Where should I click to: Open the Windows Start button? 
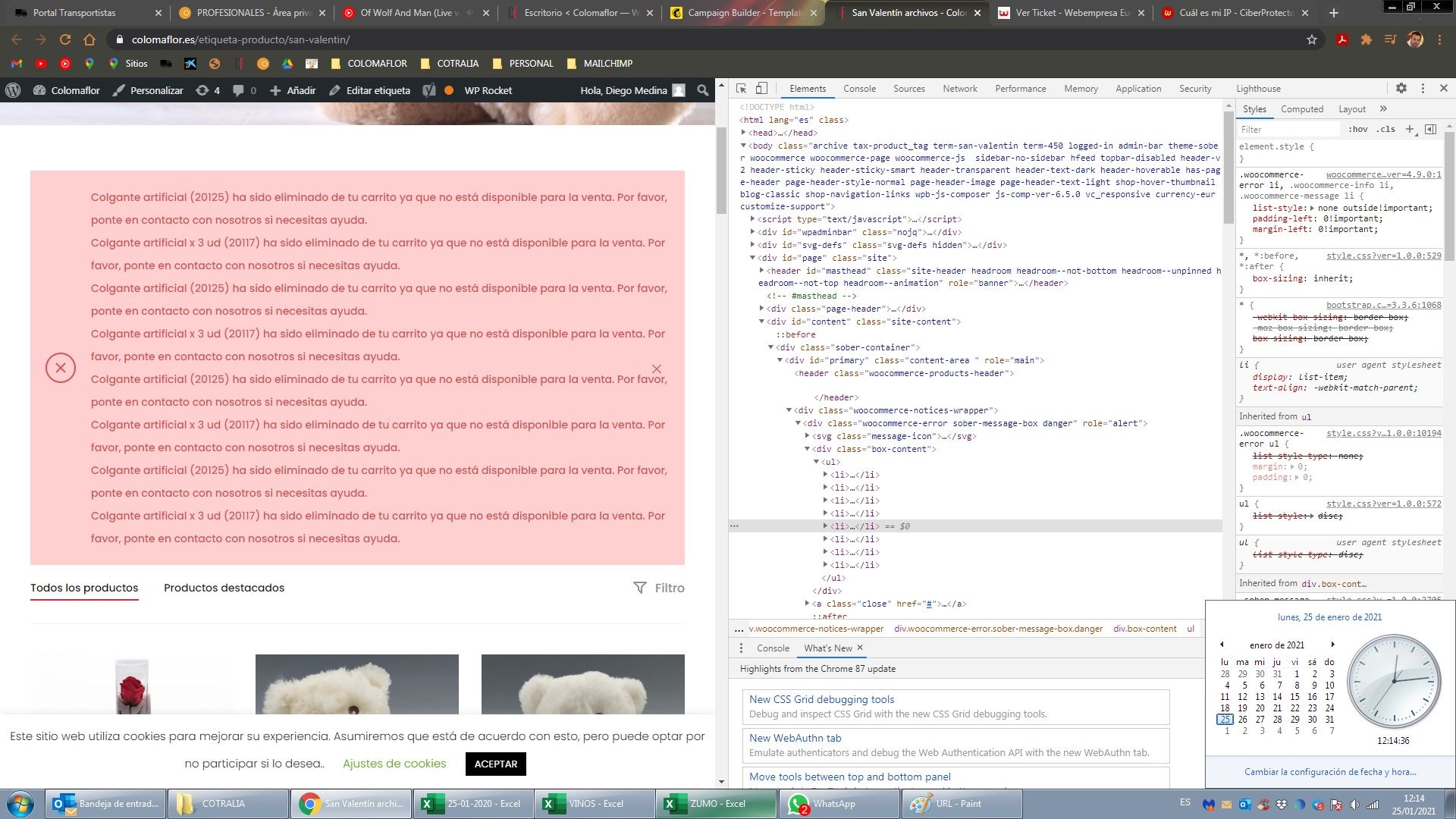tap(20, 804)
